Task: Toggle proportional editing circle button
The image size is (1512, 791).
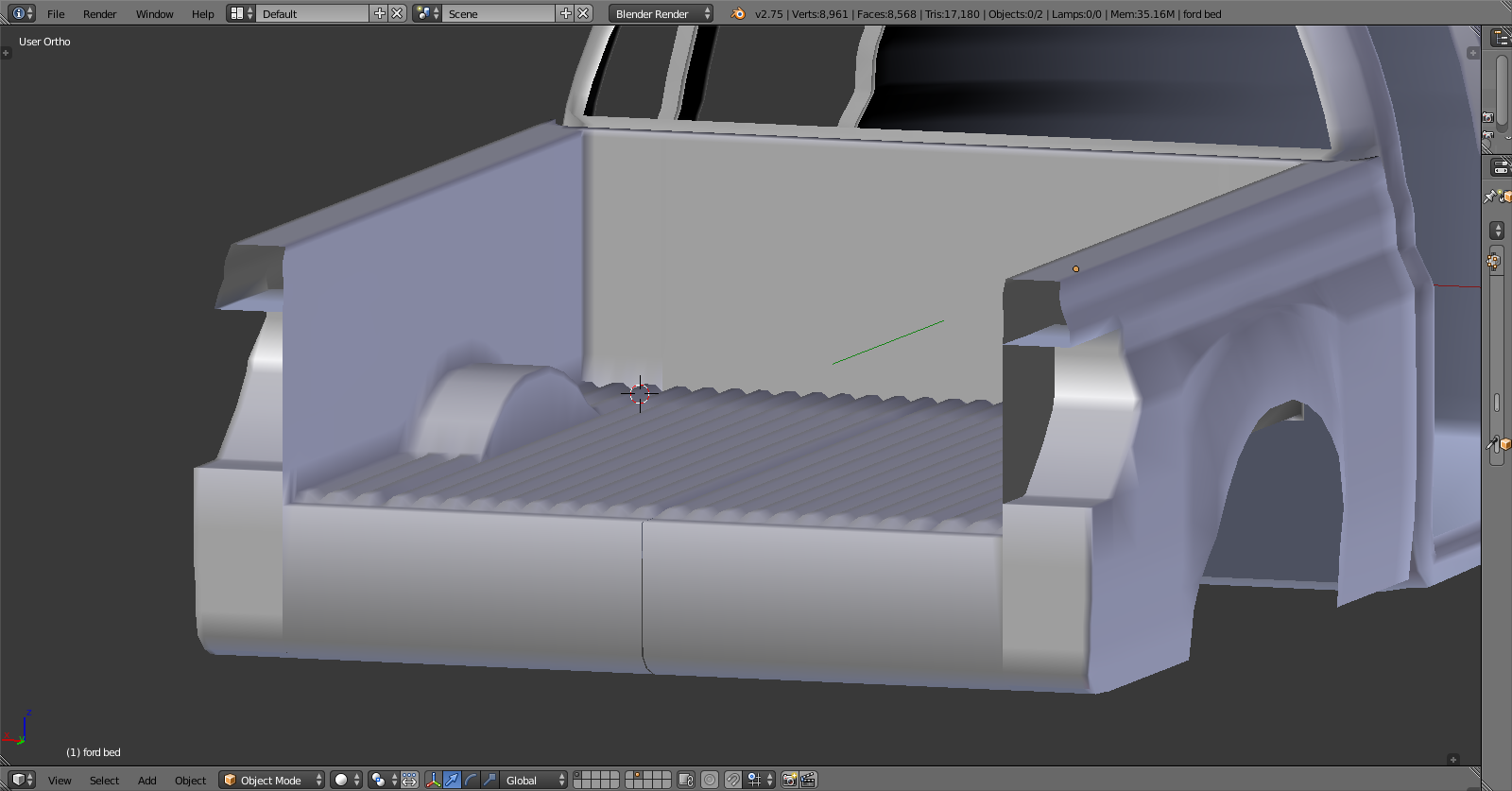Action: click(x=710, y=780)
